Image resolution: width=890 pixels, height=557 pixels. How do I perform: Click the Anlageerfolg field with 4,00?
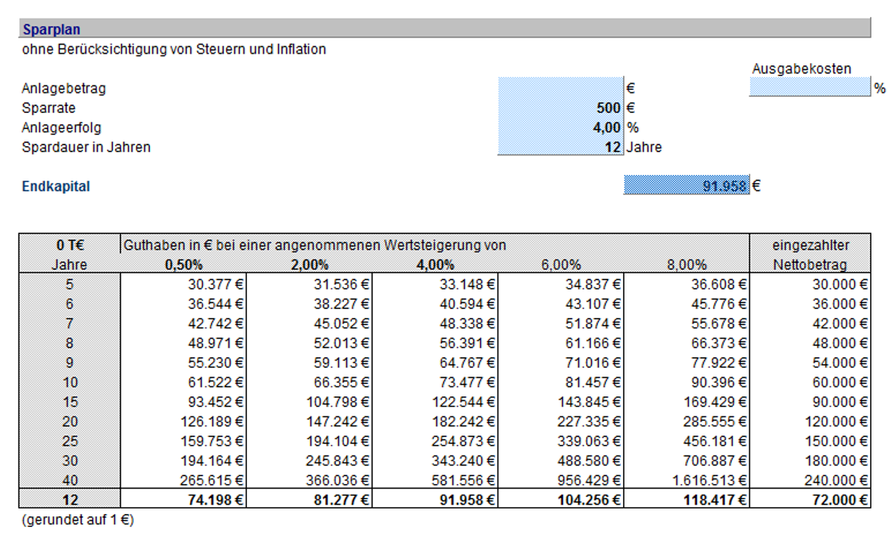coord(559,128)
